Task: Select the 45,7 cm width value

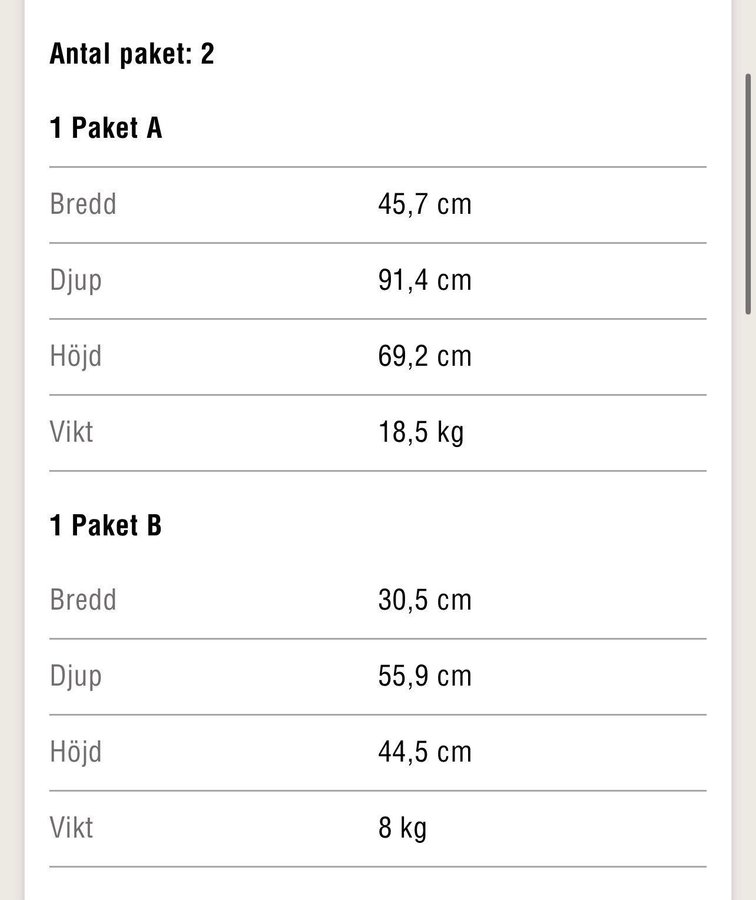Action: [x=424, y=204]
